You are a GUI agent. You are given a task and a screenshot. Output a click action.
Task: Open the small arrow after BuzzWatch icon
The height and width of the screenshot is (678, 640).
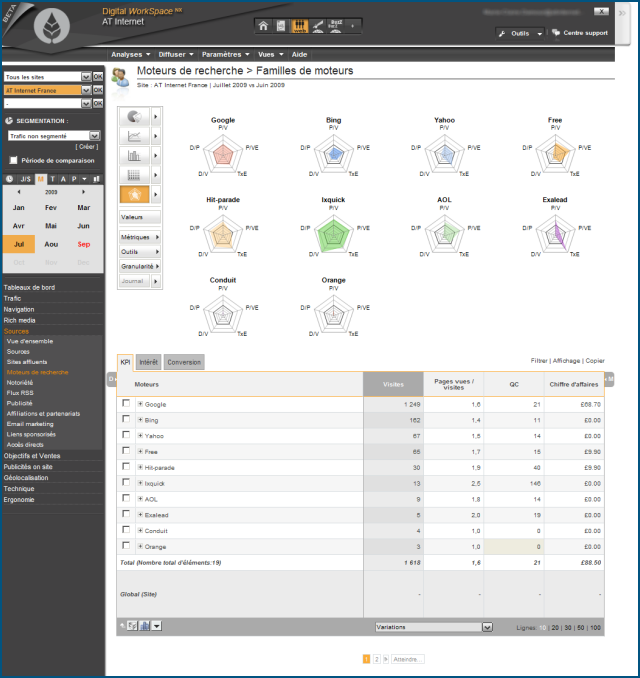point(352,26)
